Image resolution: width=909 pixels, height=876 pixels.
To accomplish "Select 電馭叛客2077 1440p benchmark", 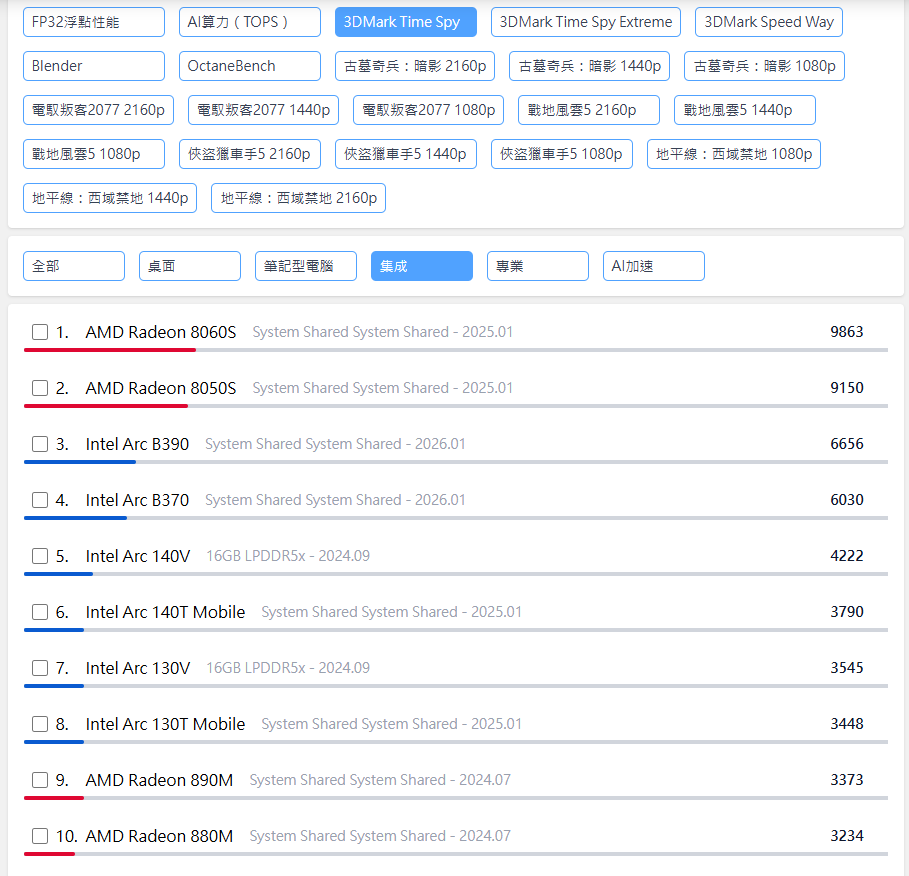I will pyautogui.click(x=264, y=110).
